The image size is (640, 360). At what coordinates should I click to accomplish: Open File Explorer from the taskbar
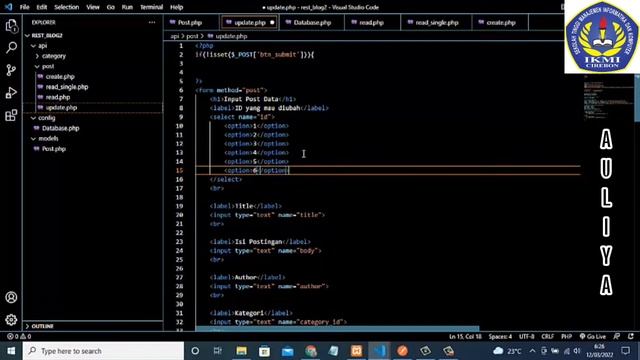point(241,351)
